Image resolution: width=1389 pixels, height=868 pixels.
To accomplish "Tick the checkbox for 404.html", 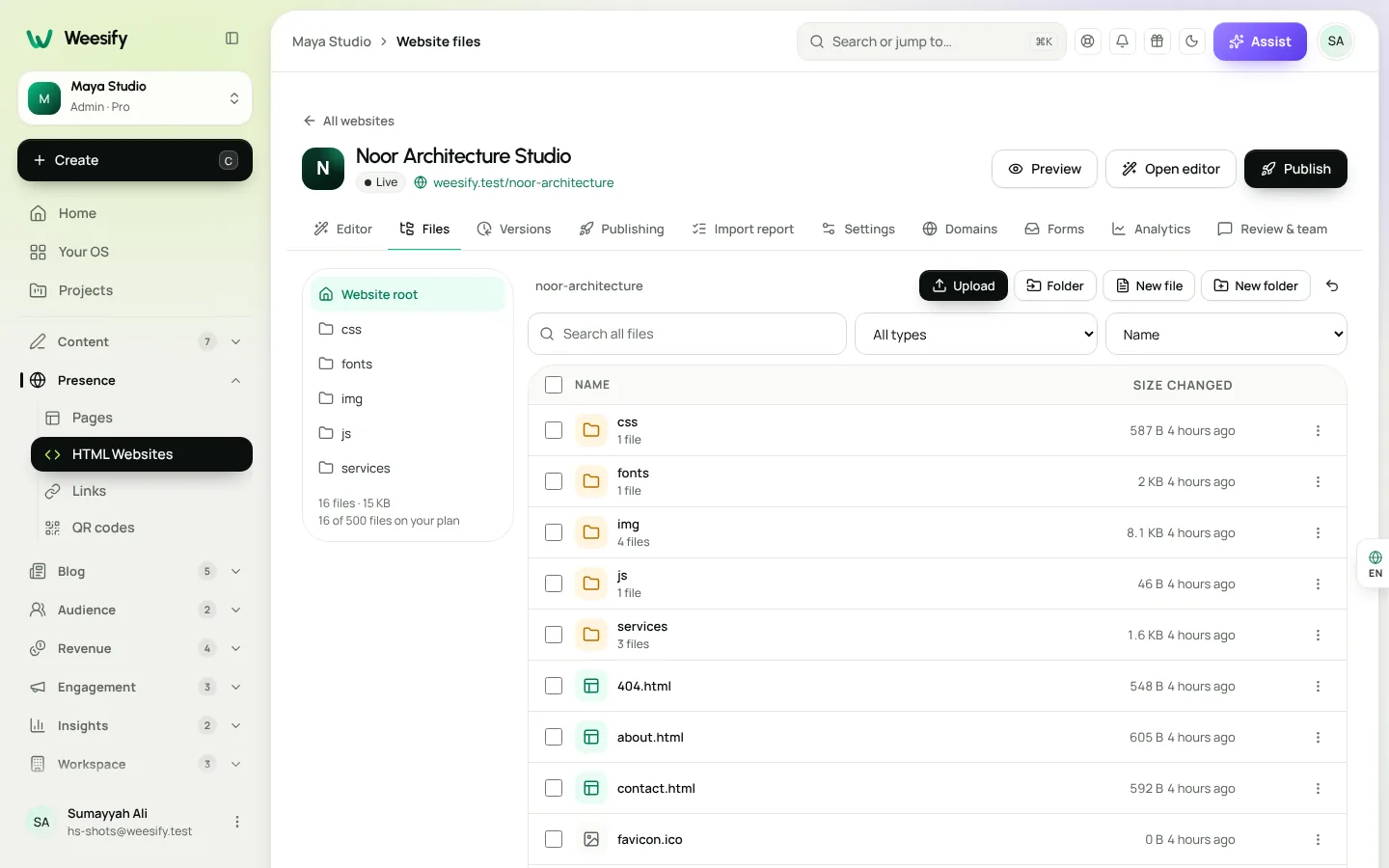I will pyautogui.click(x=554, y=686).
